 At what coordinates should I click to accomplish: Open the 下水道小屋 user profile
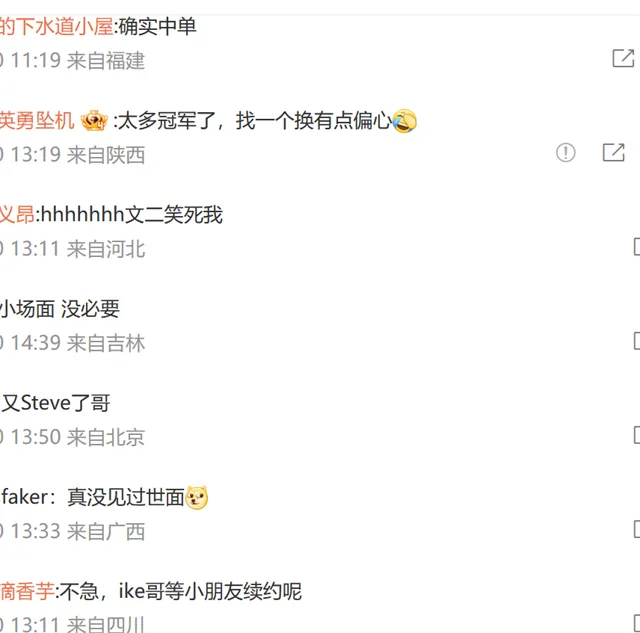point(56,27)
